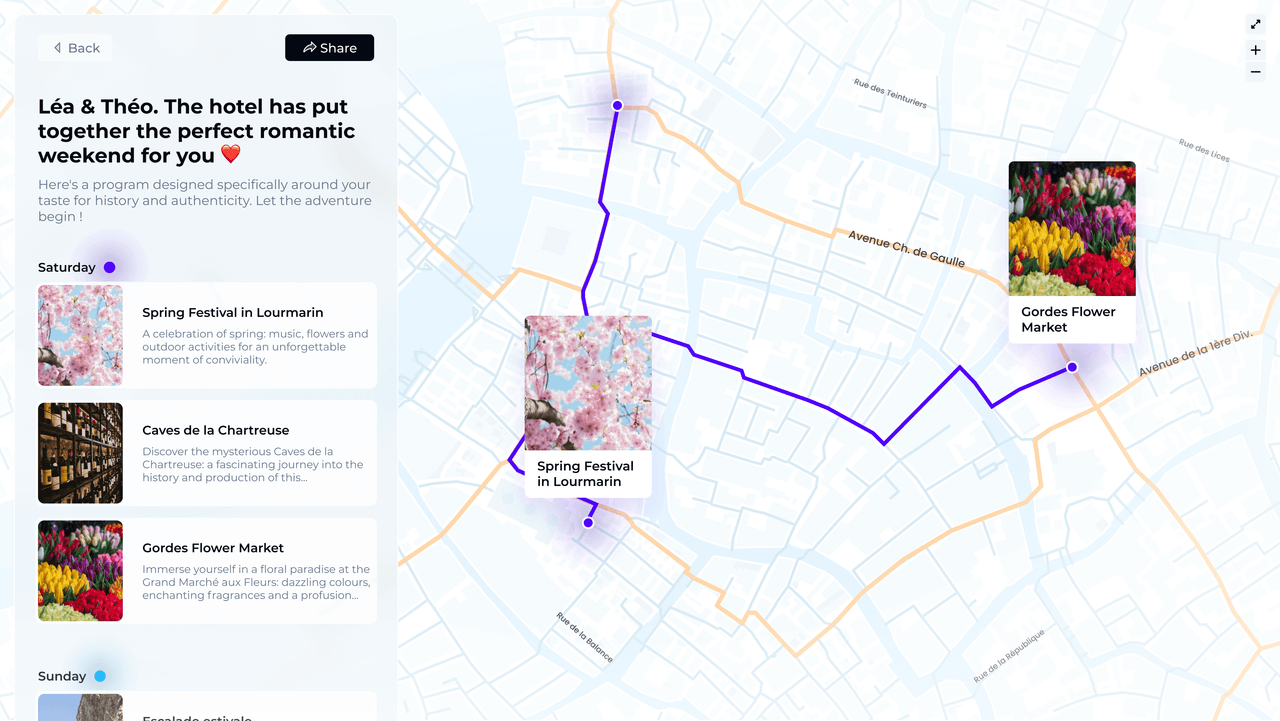Select Gordes Flower Market map card

click(1072, 252)
